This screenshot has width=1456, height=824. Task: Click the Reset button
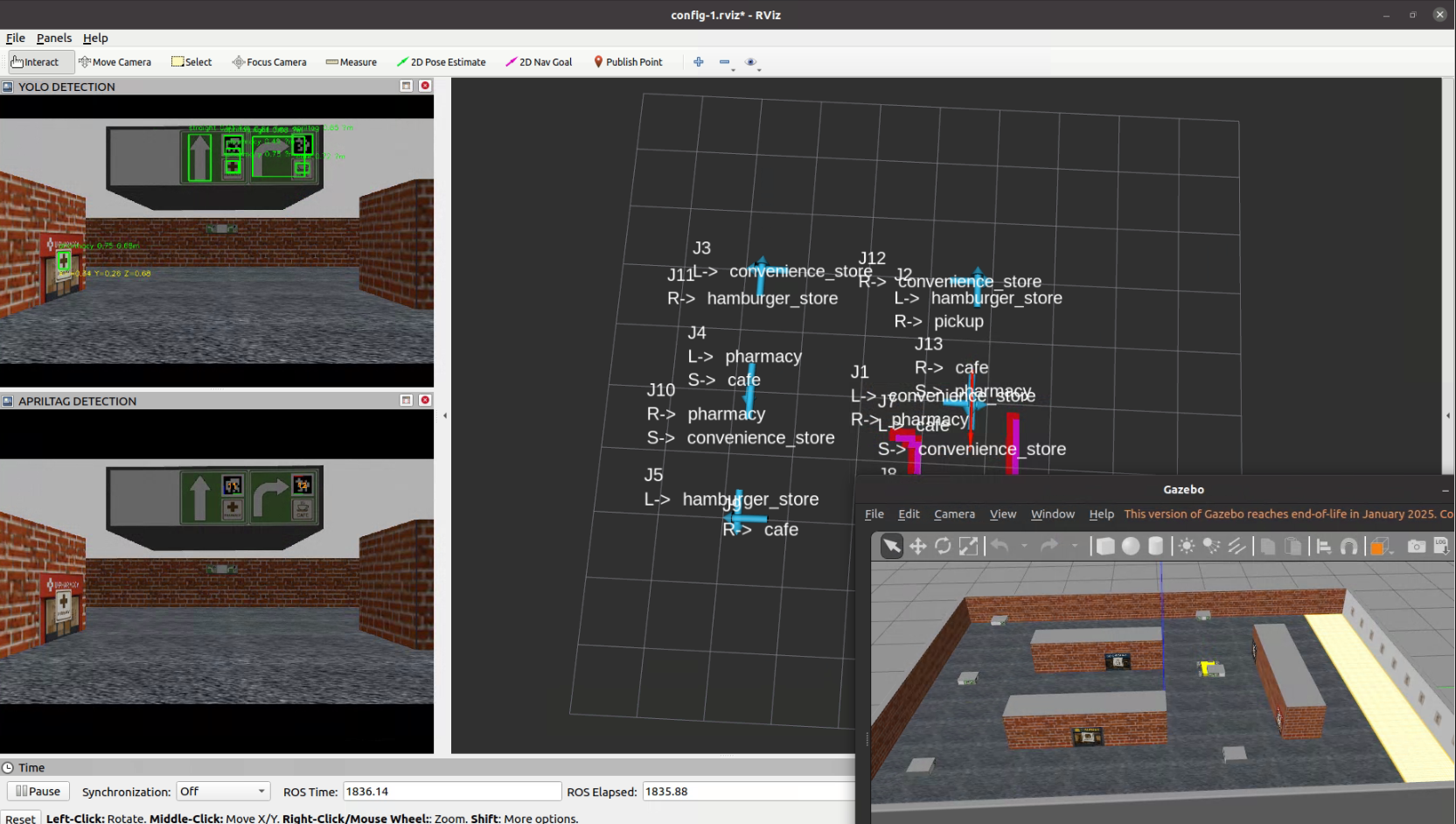(21, 819)
